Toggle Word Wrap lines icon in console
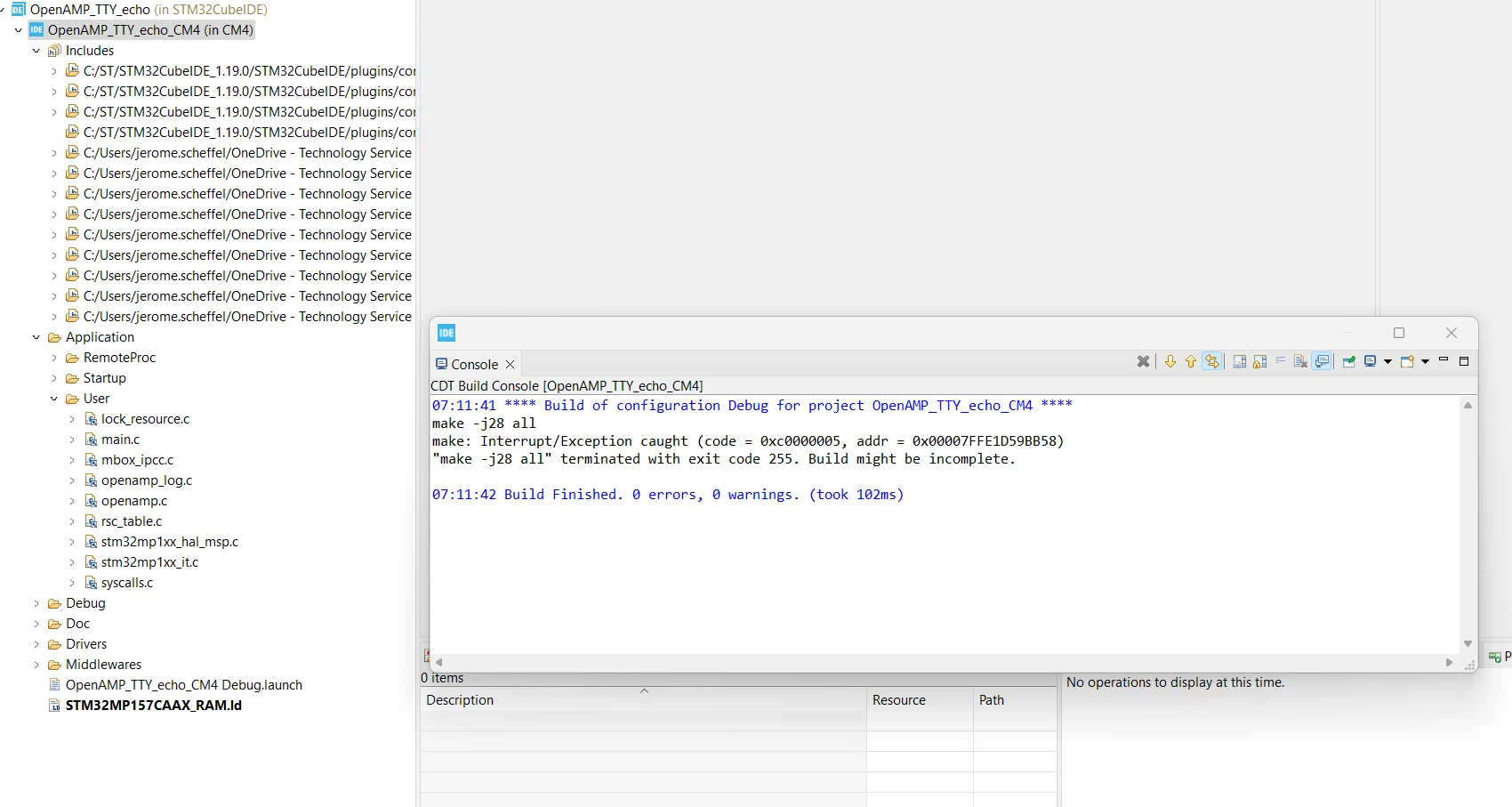 pos(1281,360)
